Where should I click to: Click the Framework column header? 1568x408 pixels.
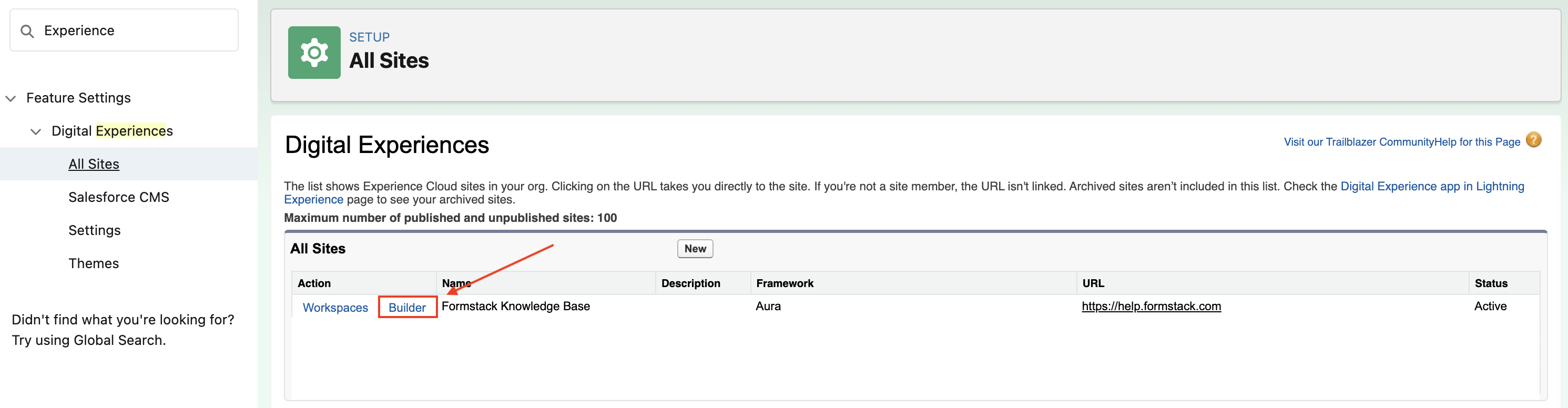pos(784,283)
